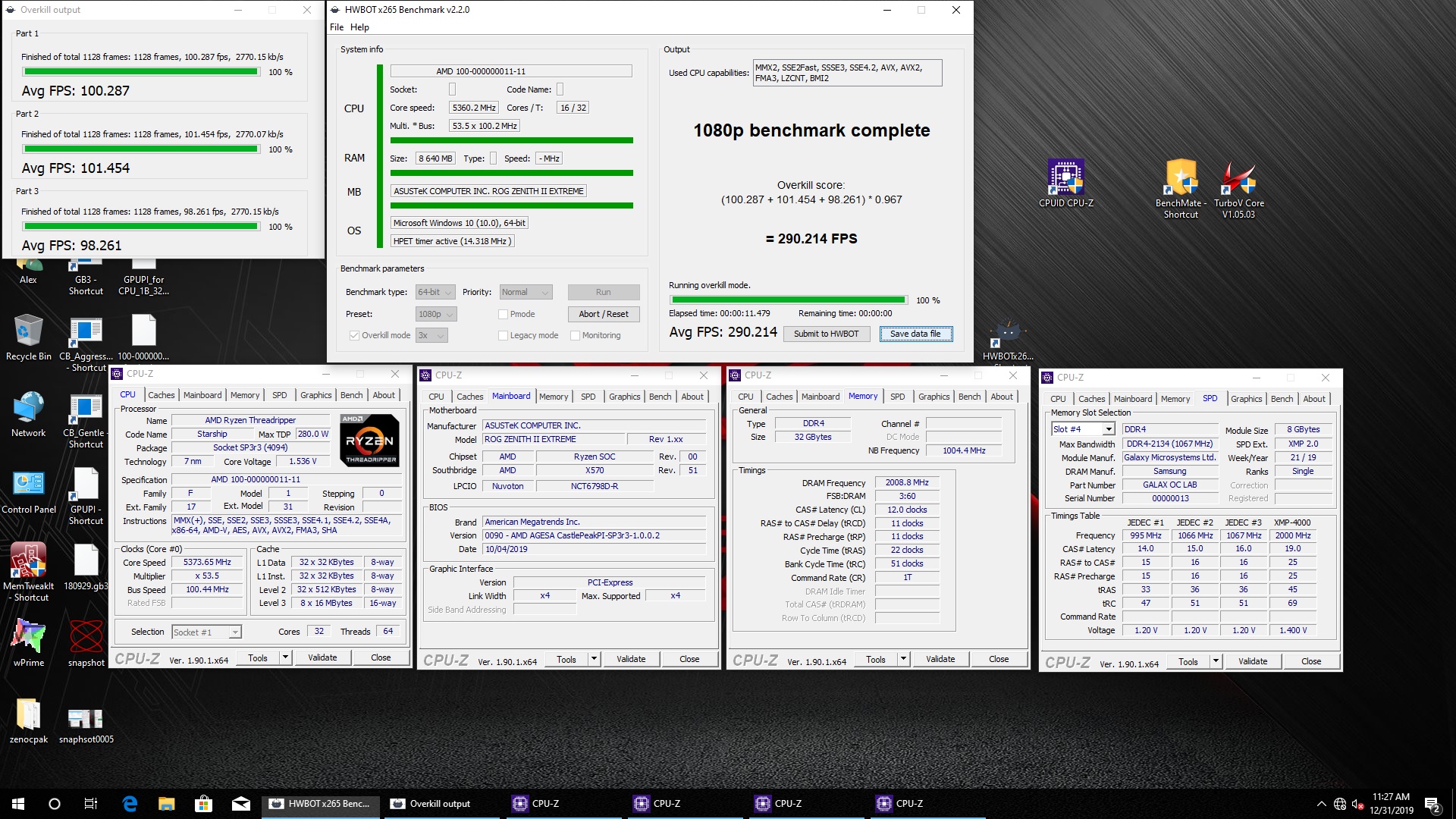The height and width of the screenshot is (819, 1456).
Task: Open Microsoft Store from taskbar
Action: coord(203,804)
